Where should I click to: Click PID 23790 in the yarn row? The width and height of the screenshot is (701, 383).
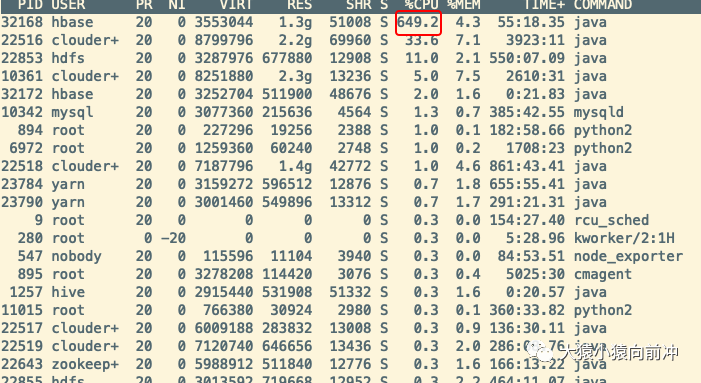pyautogui.click(x=22, y=202)
